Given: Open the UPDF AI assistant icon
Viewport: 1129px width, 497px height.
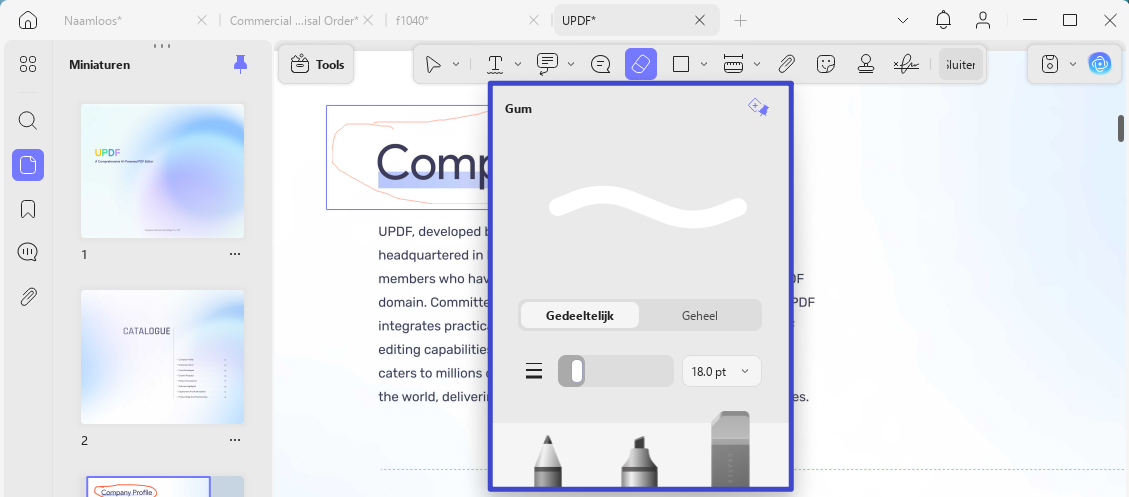Looking at the screenshot, I should 1099,64.
